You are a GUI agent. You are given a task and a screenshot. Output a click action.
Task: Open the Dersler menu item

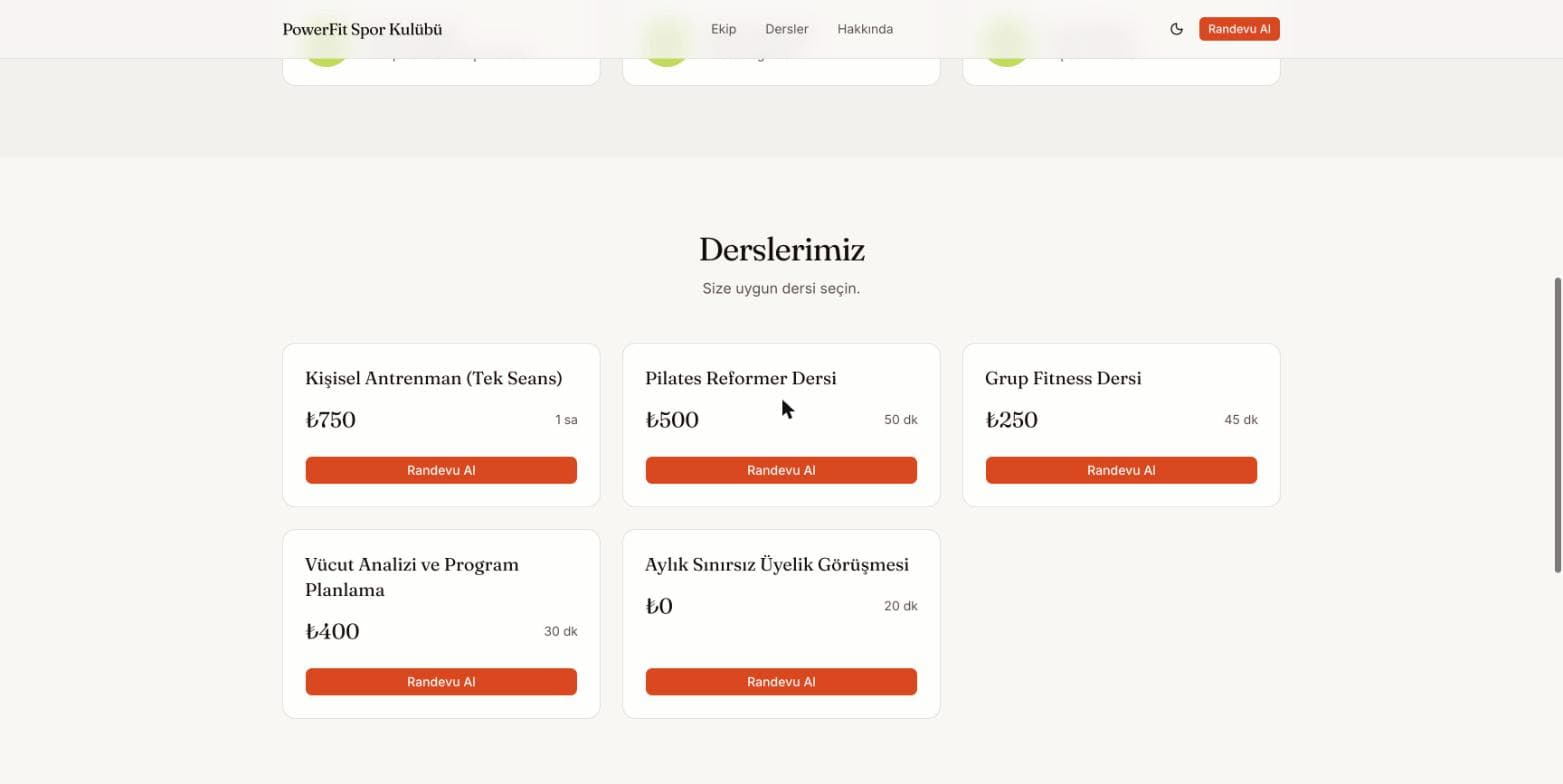[x=786, y=29]
